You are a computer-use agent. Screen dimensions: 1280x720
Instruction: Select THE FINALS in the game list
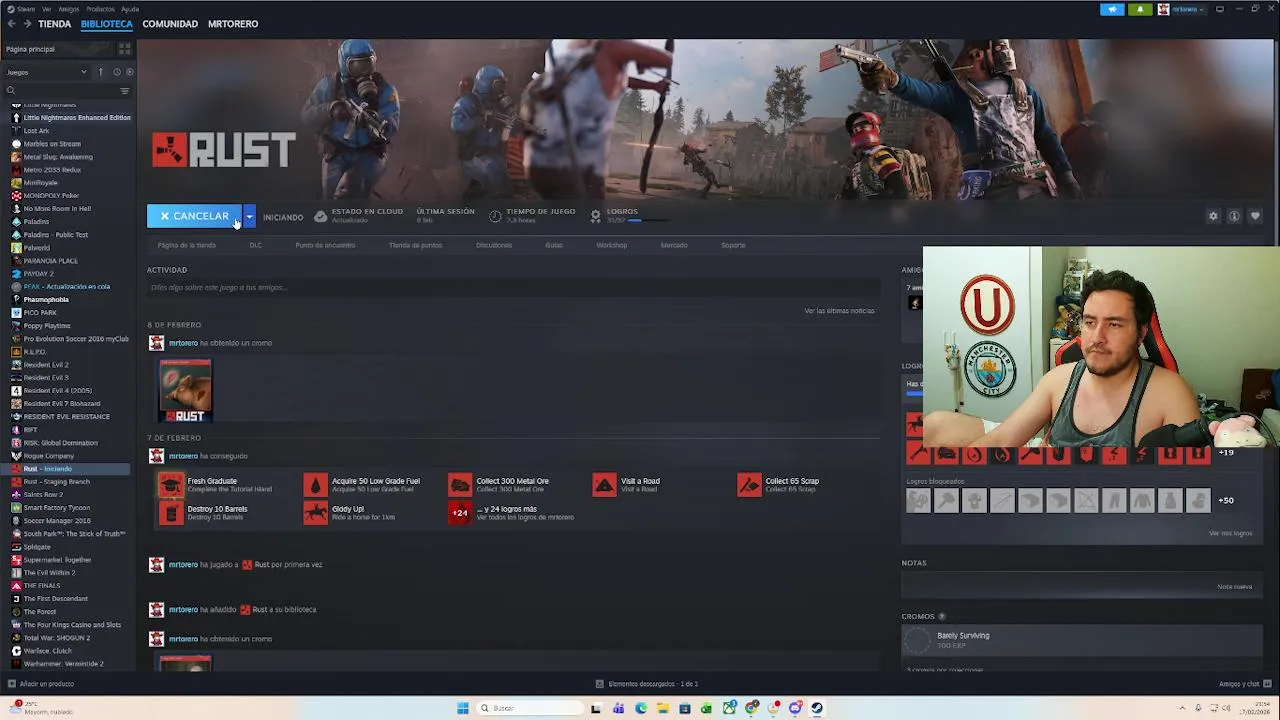click(41, 585)
